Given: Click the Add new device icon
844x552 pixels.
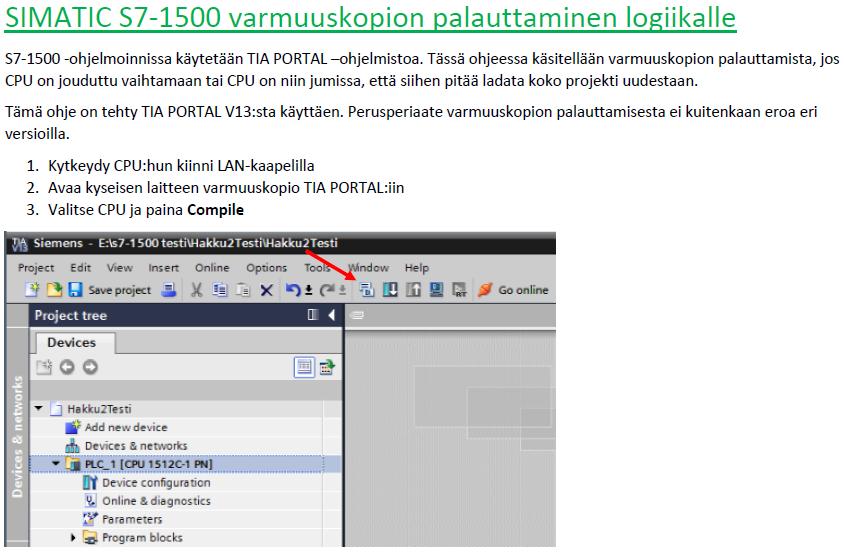Looking at the screenshot, I should (x=73, y=427).
